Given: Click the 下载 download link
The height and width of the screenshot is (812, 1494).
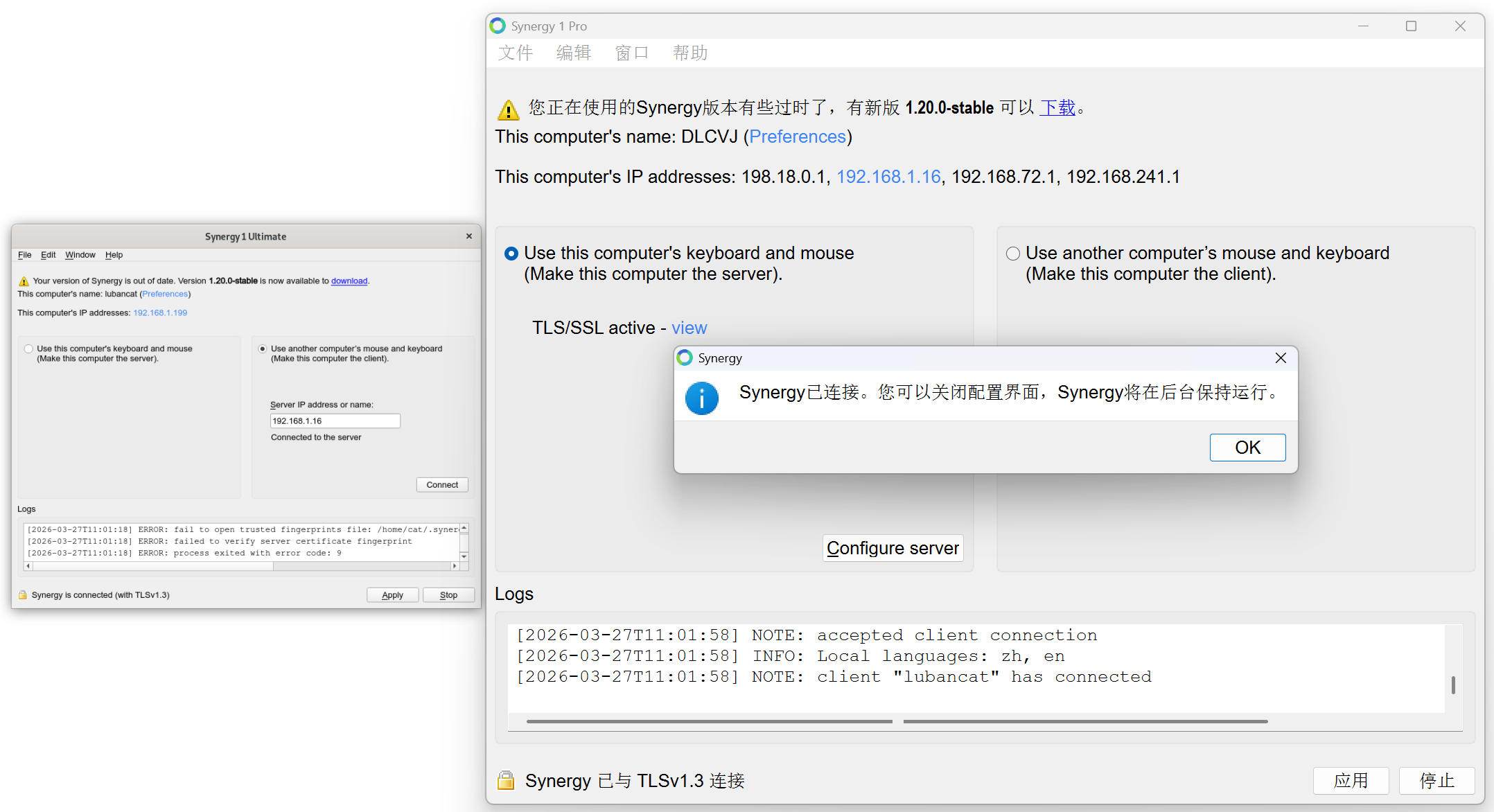Looking at the screenshot, I should 1057,107.
